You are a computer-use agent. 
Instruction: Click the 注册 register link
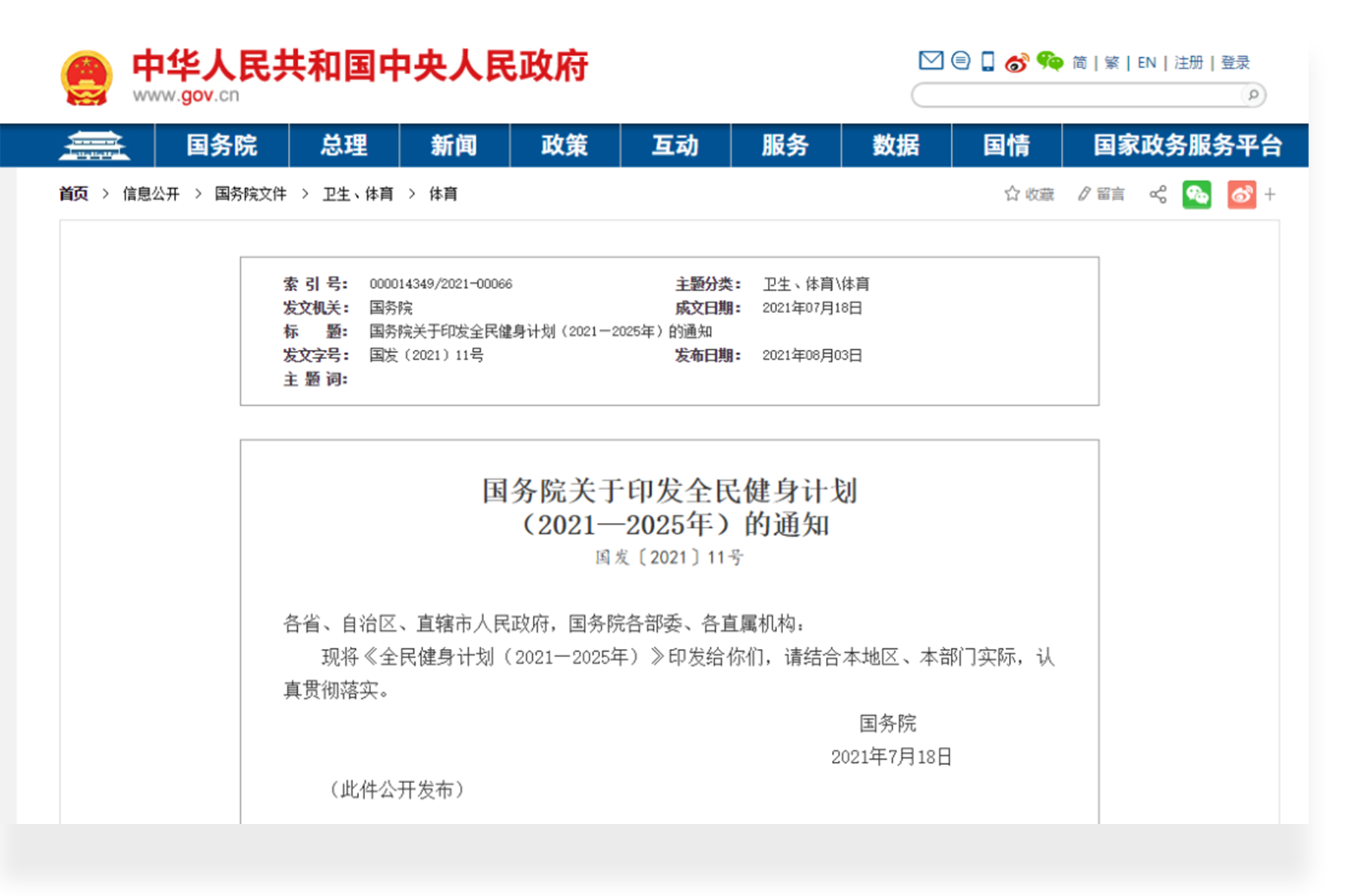[1188, 63]
